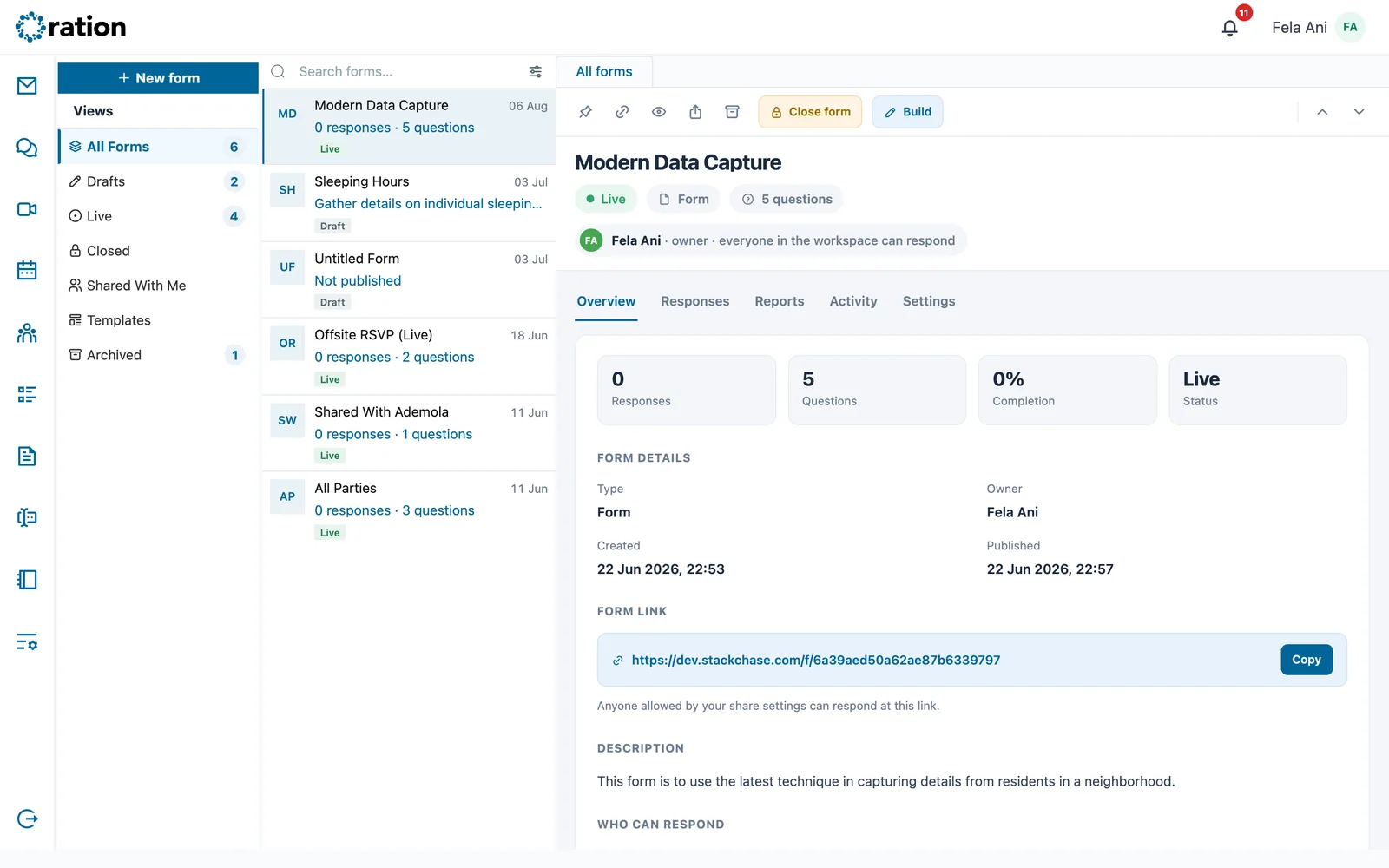1389x868 pixels.
Task: Share the form using share icon
Action: coord(695,112)
